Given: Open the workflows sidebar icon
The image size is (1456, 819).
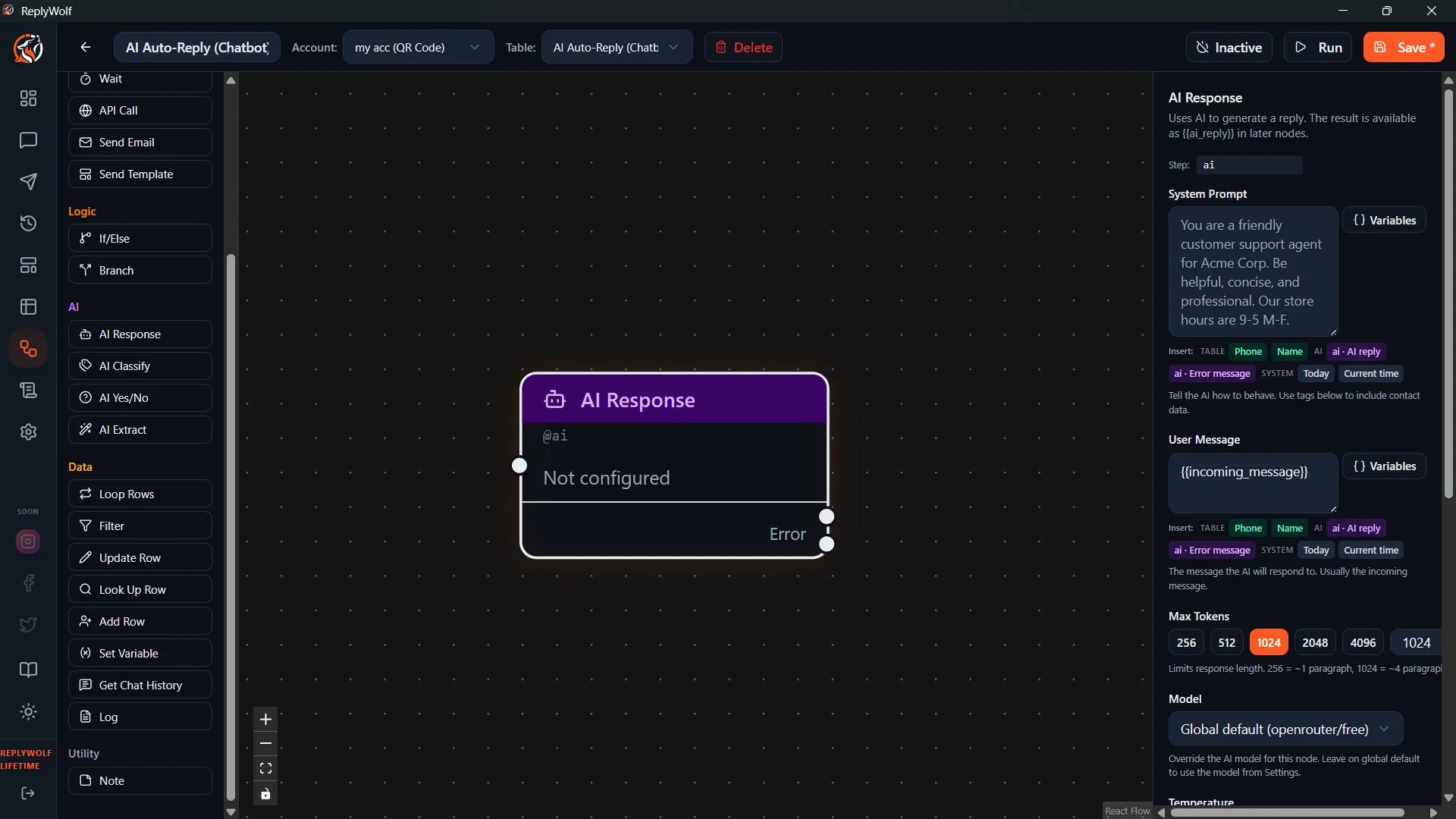Looking at the screenshot, I should 28,349.
